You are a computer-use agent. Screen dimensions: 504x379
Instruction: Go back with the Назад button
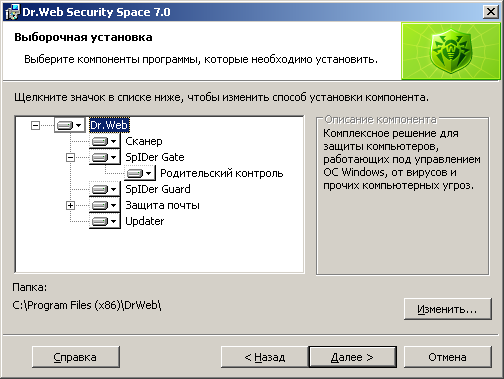265,357
